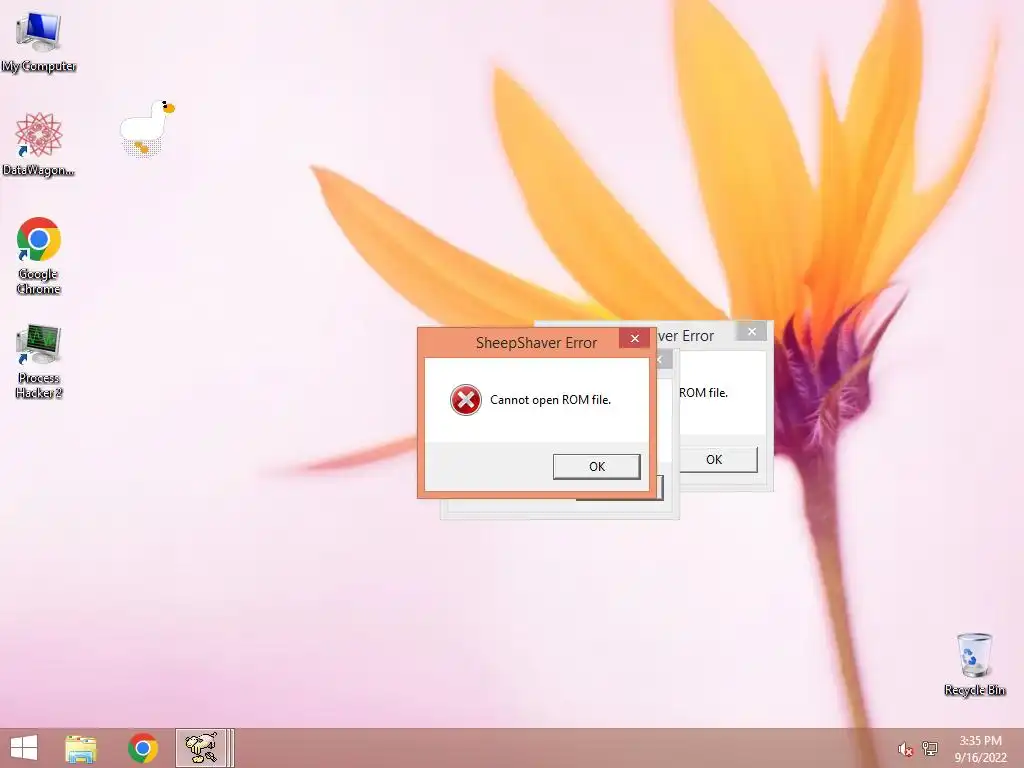
Task: Open File Explorer from the taskbar
Action: (x=81, y=748)
